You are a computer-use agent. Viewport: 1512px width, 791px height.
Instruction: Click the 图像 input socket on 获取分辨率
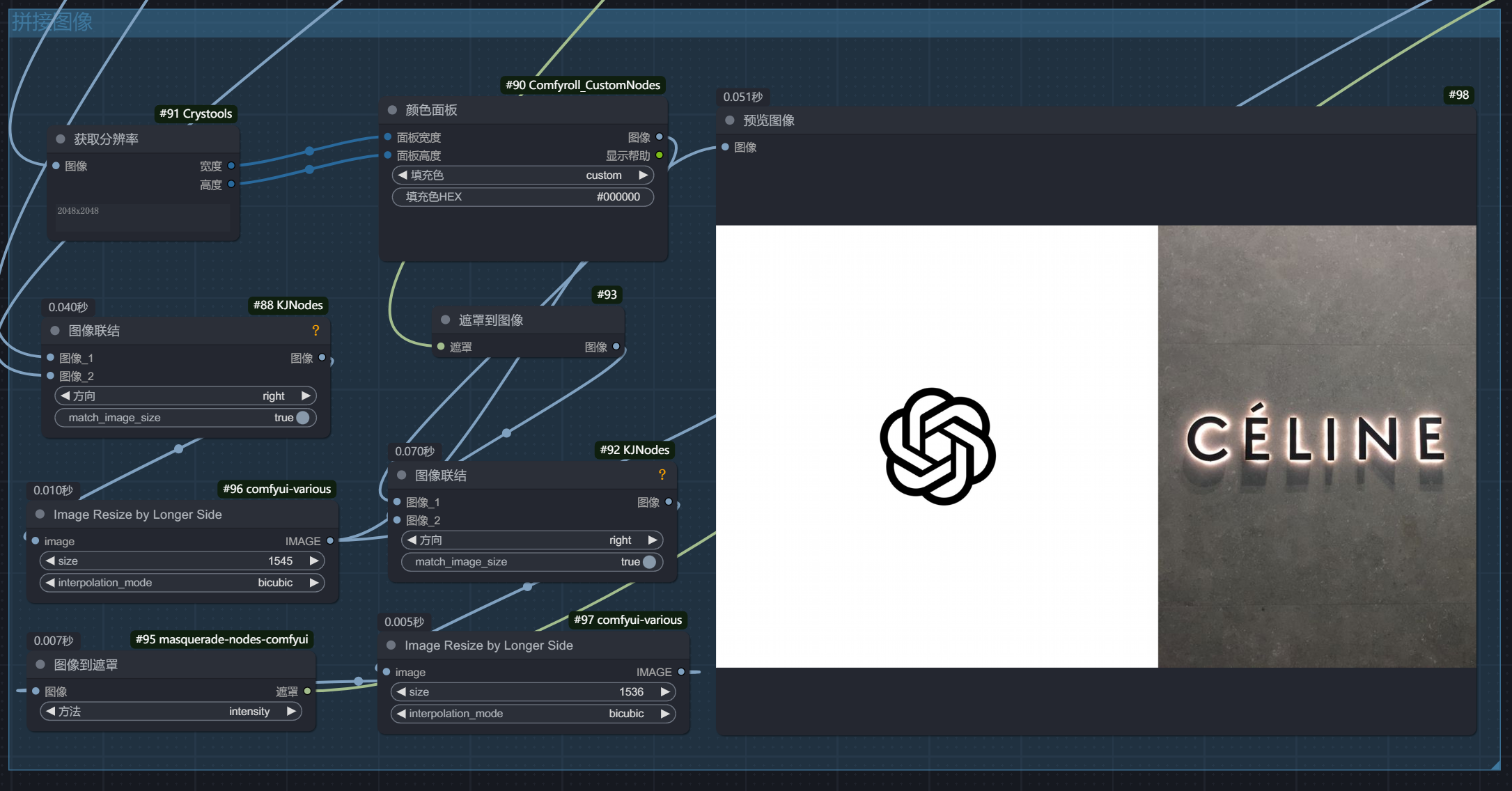click(x=56, y=166)
